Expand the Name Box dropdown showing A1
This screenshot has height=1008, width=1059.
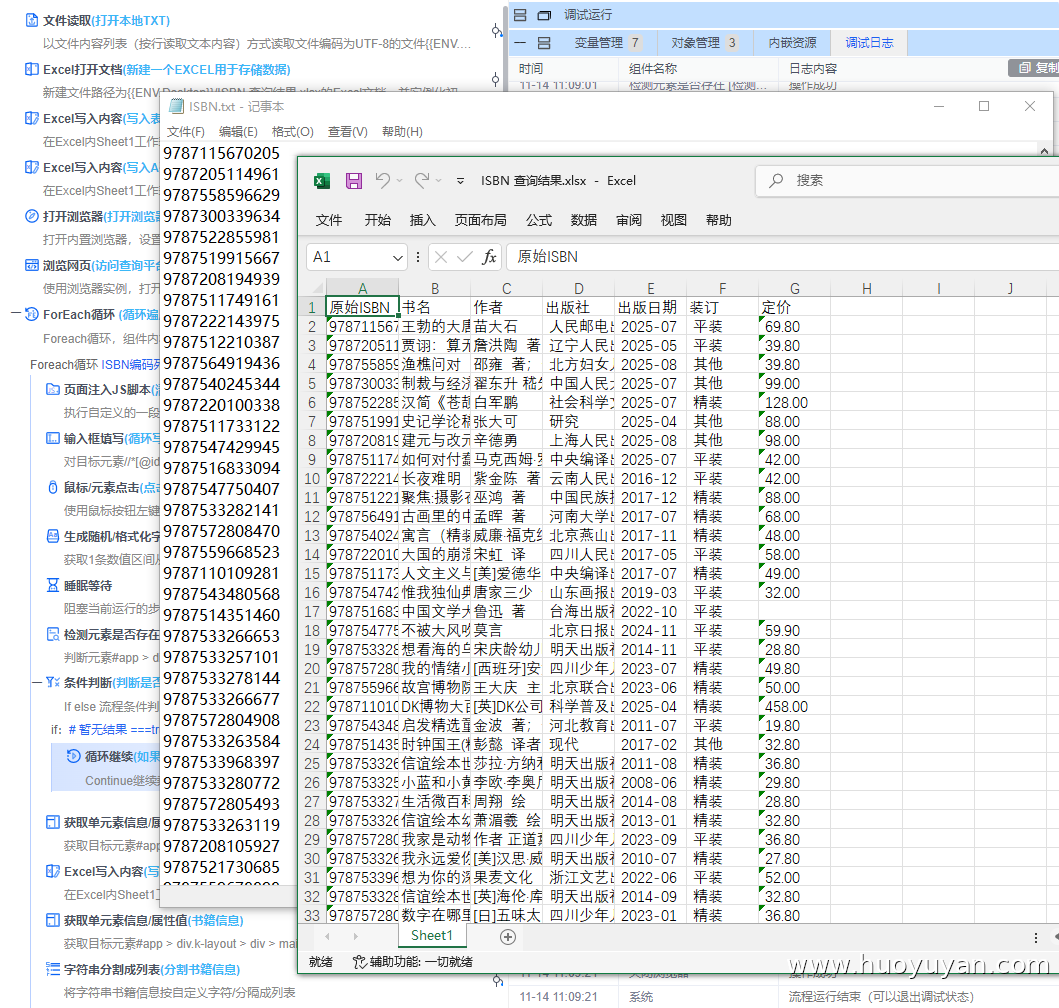(397, 257)
